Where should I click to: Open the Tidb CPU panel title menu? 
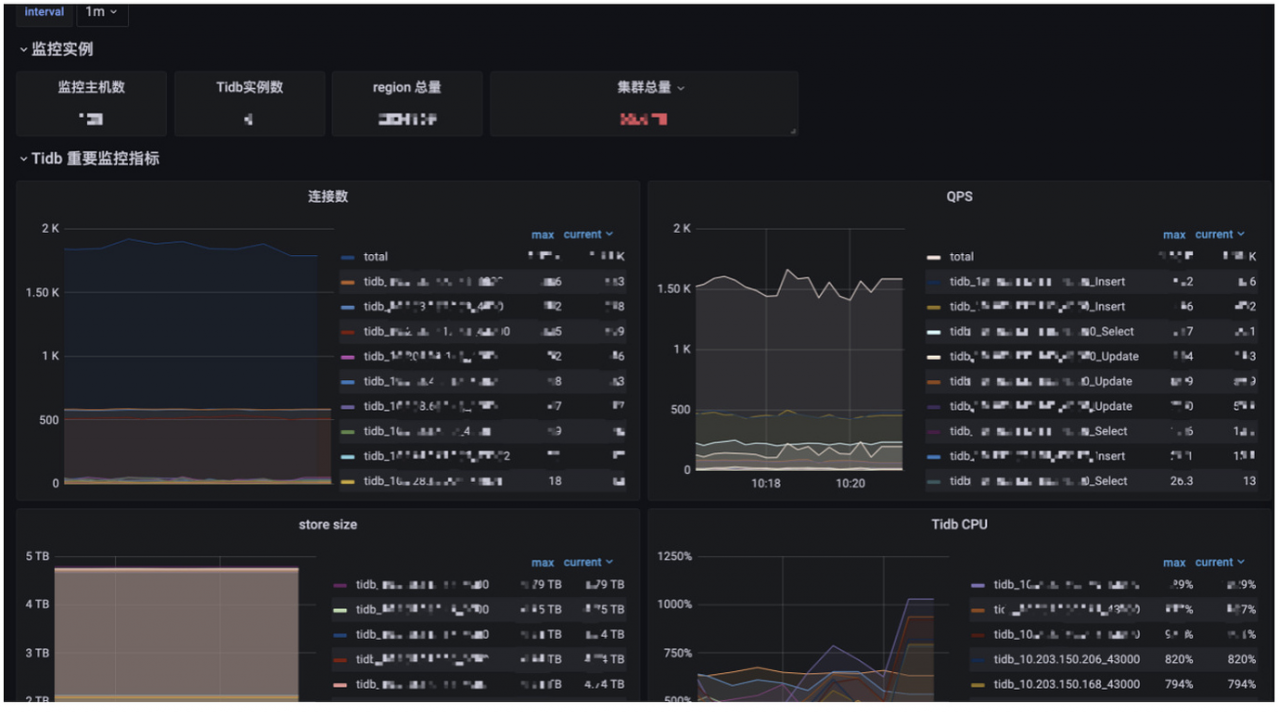[959, 524]
